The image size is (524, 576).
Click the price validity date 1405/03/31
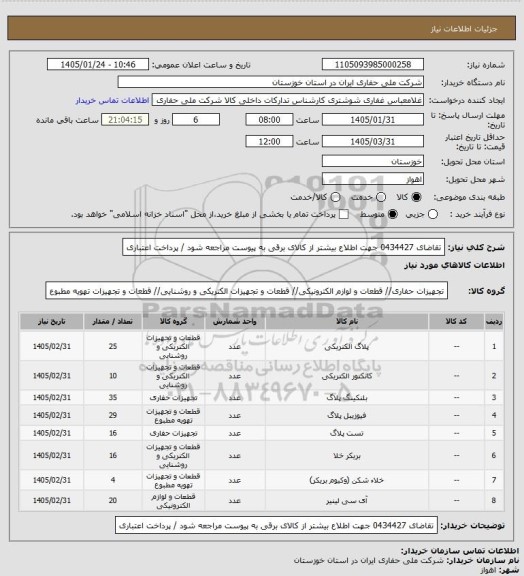pyautogui.click(x=373, y=141)
